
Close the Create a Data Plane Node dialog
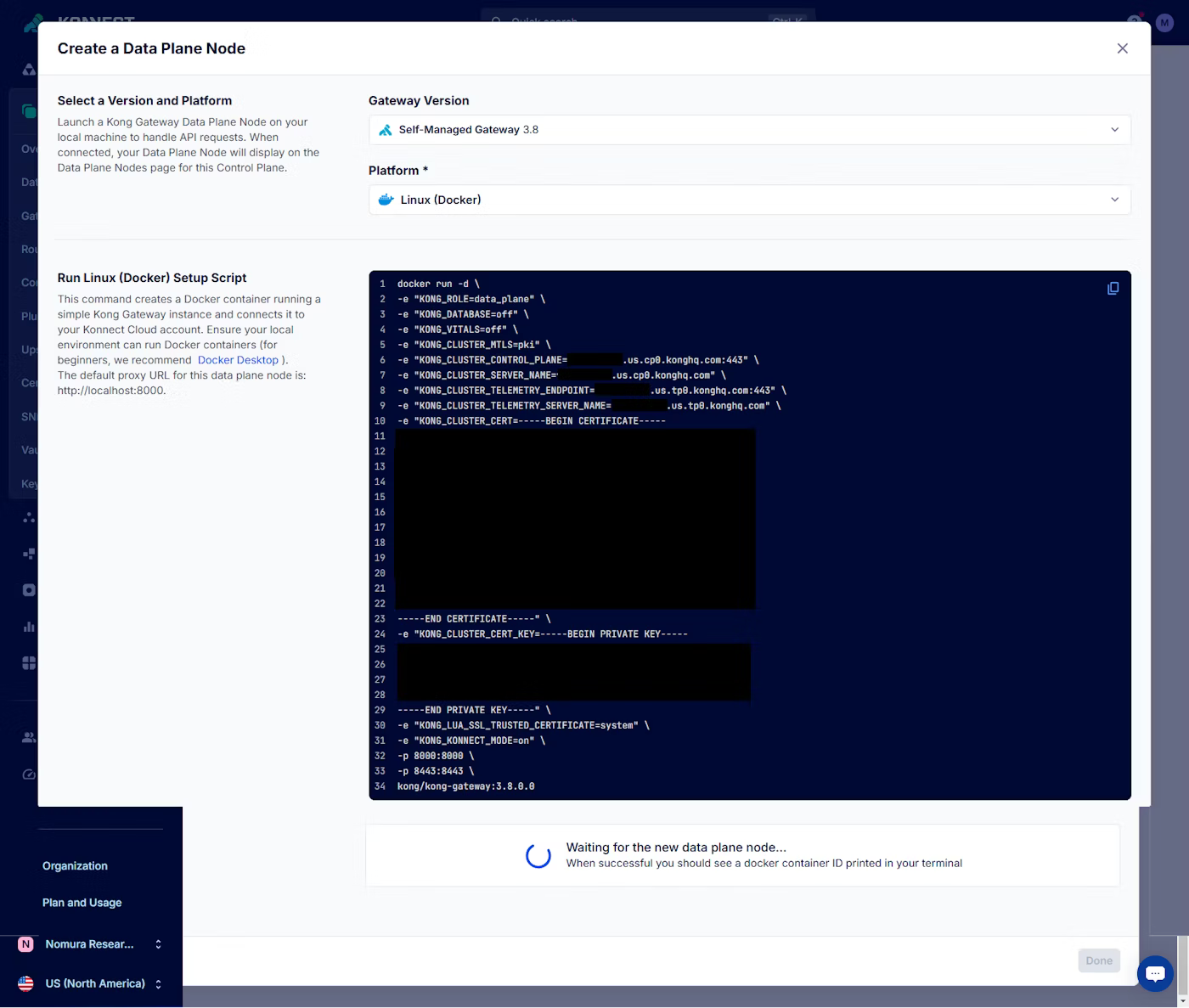click(1122, 48)
